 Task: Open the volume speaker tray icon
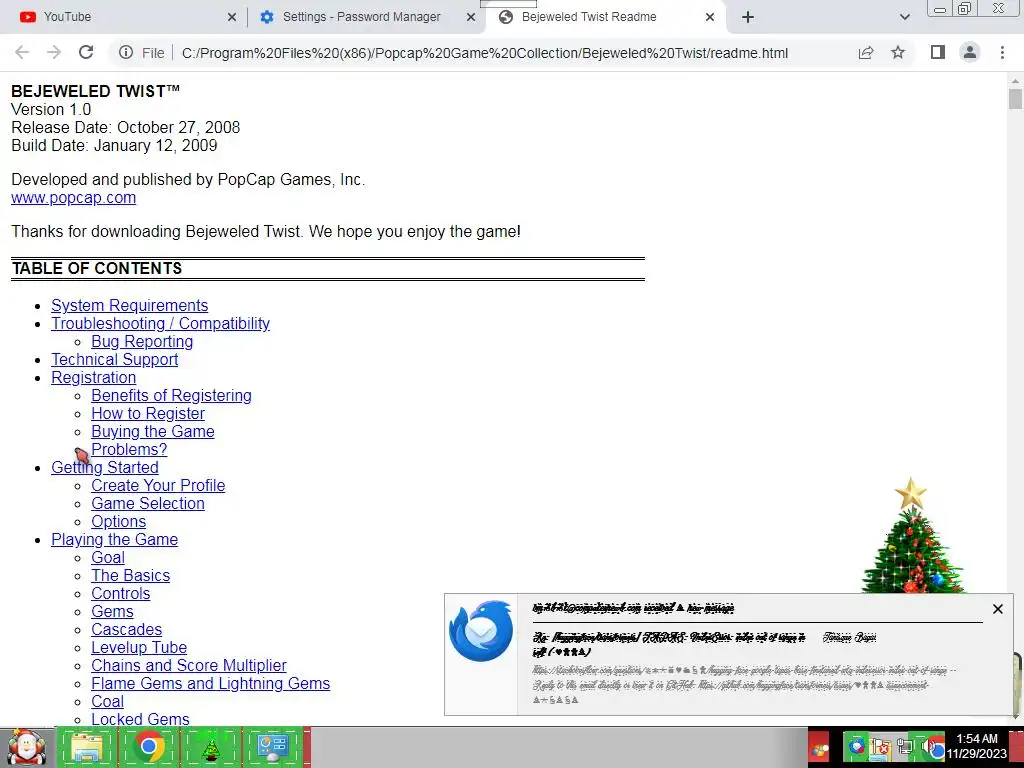coord(928,747)
